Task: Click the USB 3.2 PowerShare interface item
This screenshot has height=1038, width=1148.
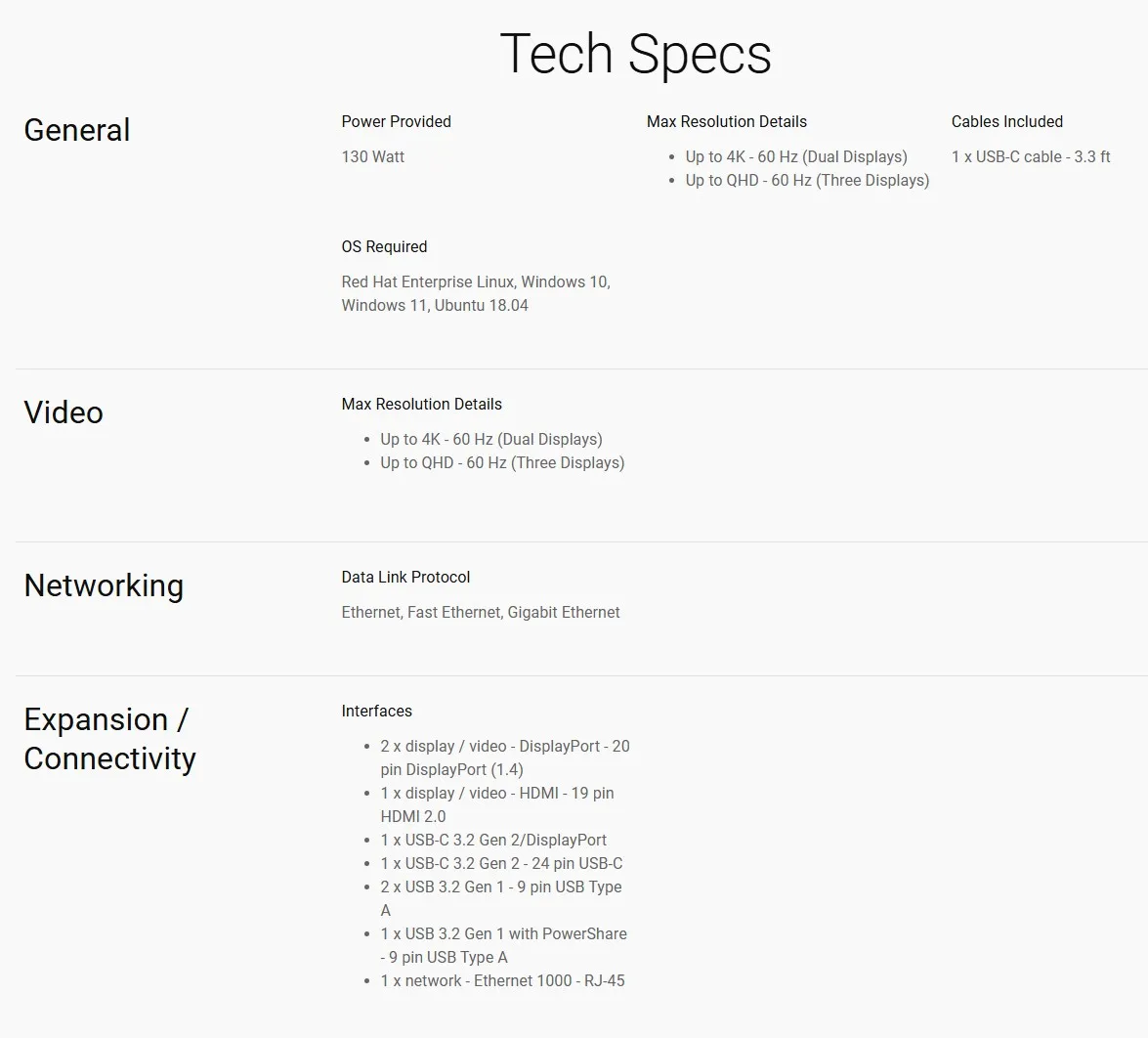Action: 503,933
